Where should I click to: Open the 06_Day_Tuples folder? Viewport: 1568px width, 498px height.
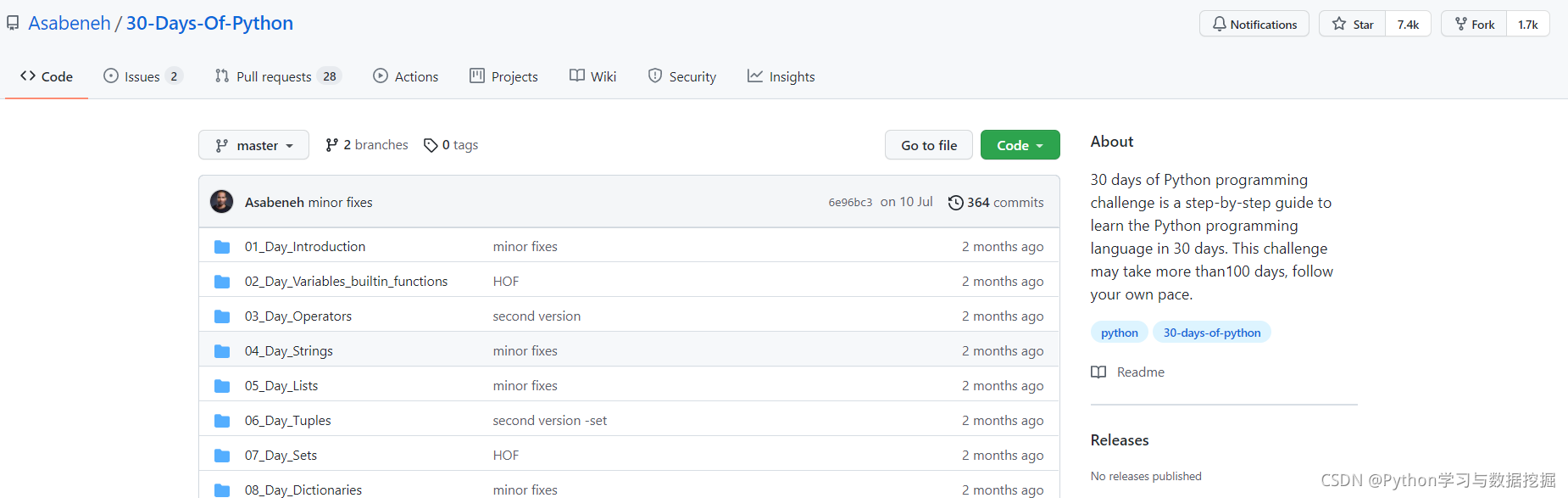pos(288,420)
